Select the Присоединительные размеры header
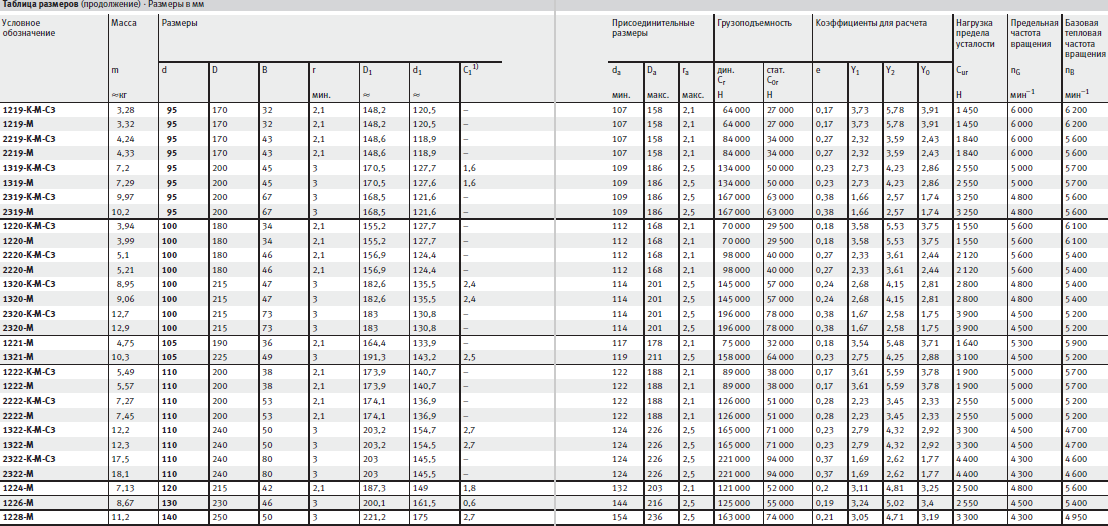1108x526 pixels. tap(652, 28)
